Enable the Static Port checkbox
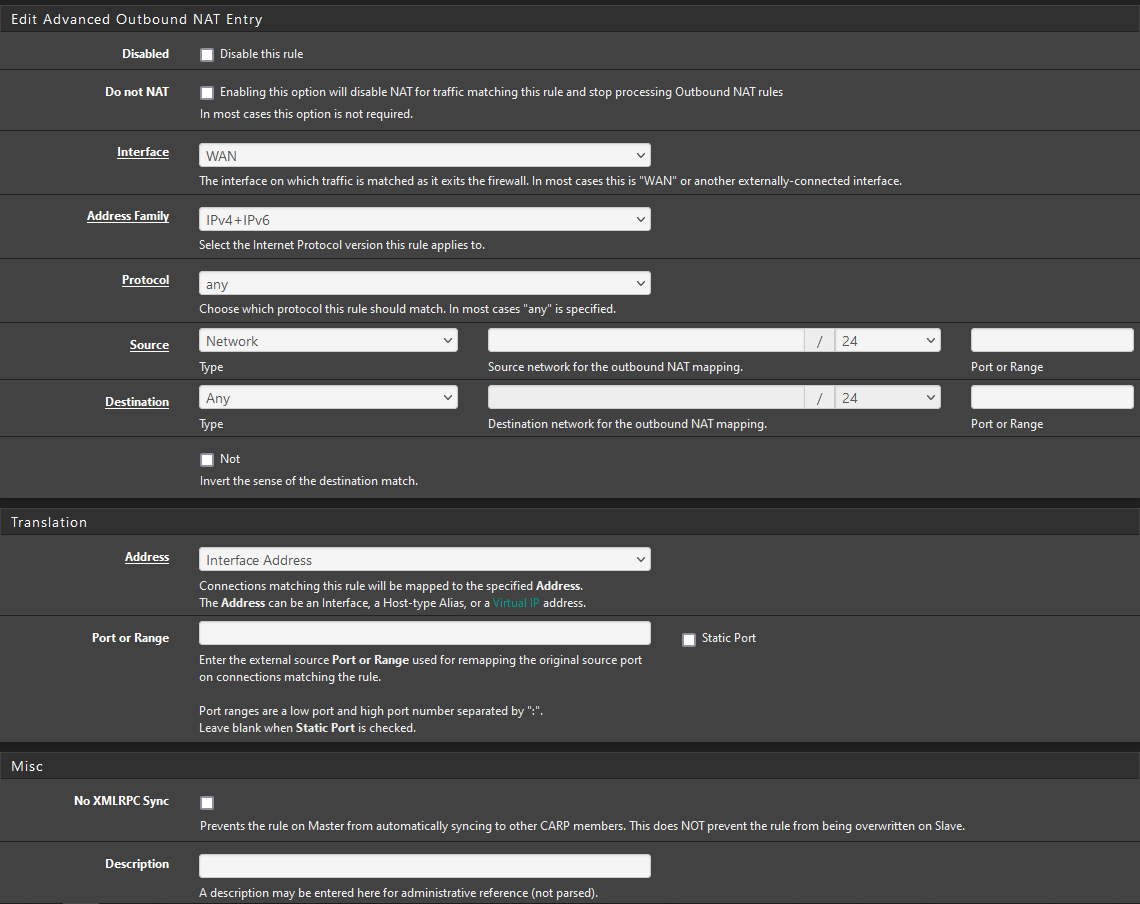 689,639
